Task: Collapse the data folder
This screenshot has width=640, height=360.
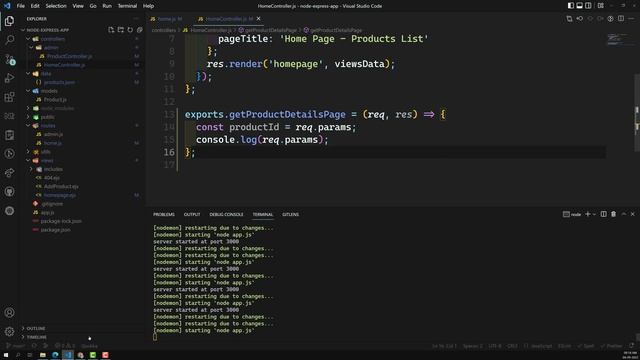Action: (28, 73)
